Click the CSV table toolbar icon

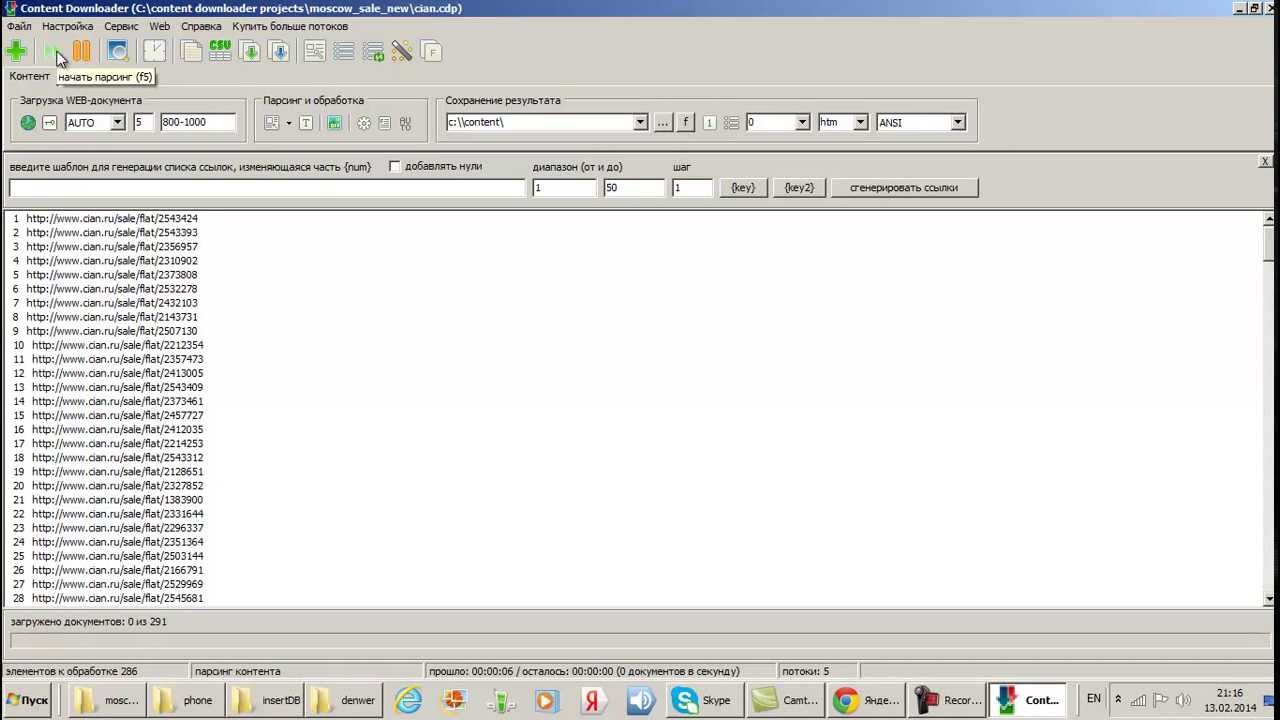point(220,51)
